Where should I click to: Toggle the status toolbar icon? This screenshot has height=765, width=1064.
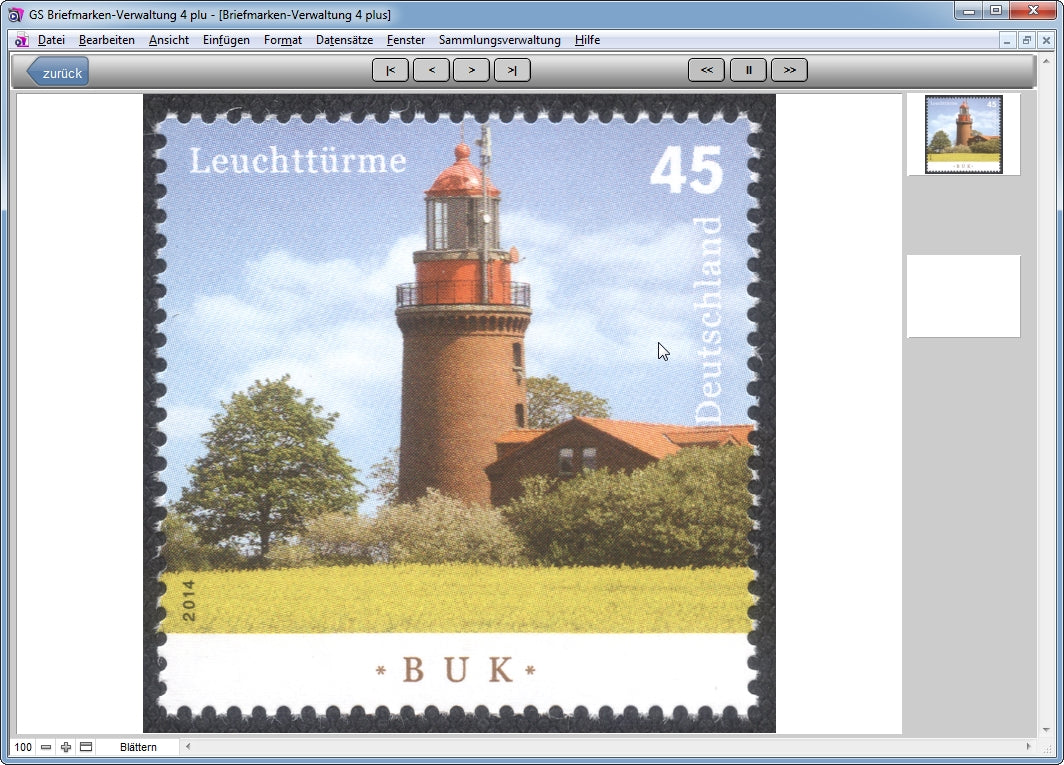(x=86, y=747)
